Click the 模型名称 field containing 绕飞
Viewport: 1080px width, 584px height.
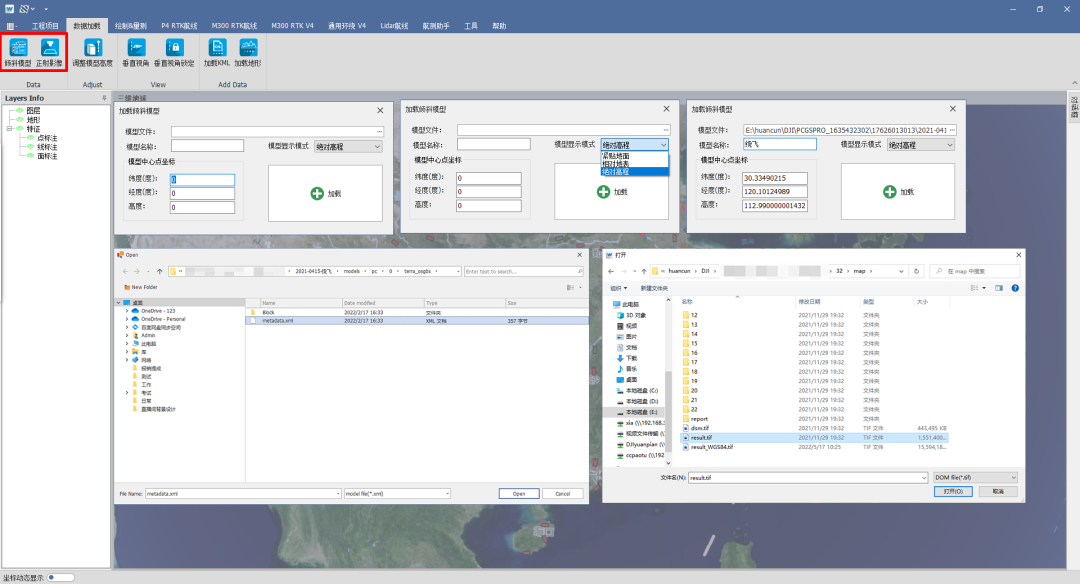point(780,145)
